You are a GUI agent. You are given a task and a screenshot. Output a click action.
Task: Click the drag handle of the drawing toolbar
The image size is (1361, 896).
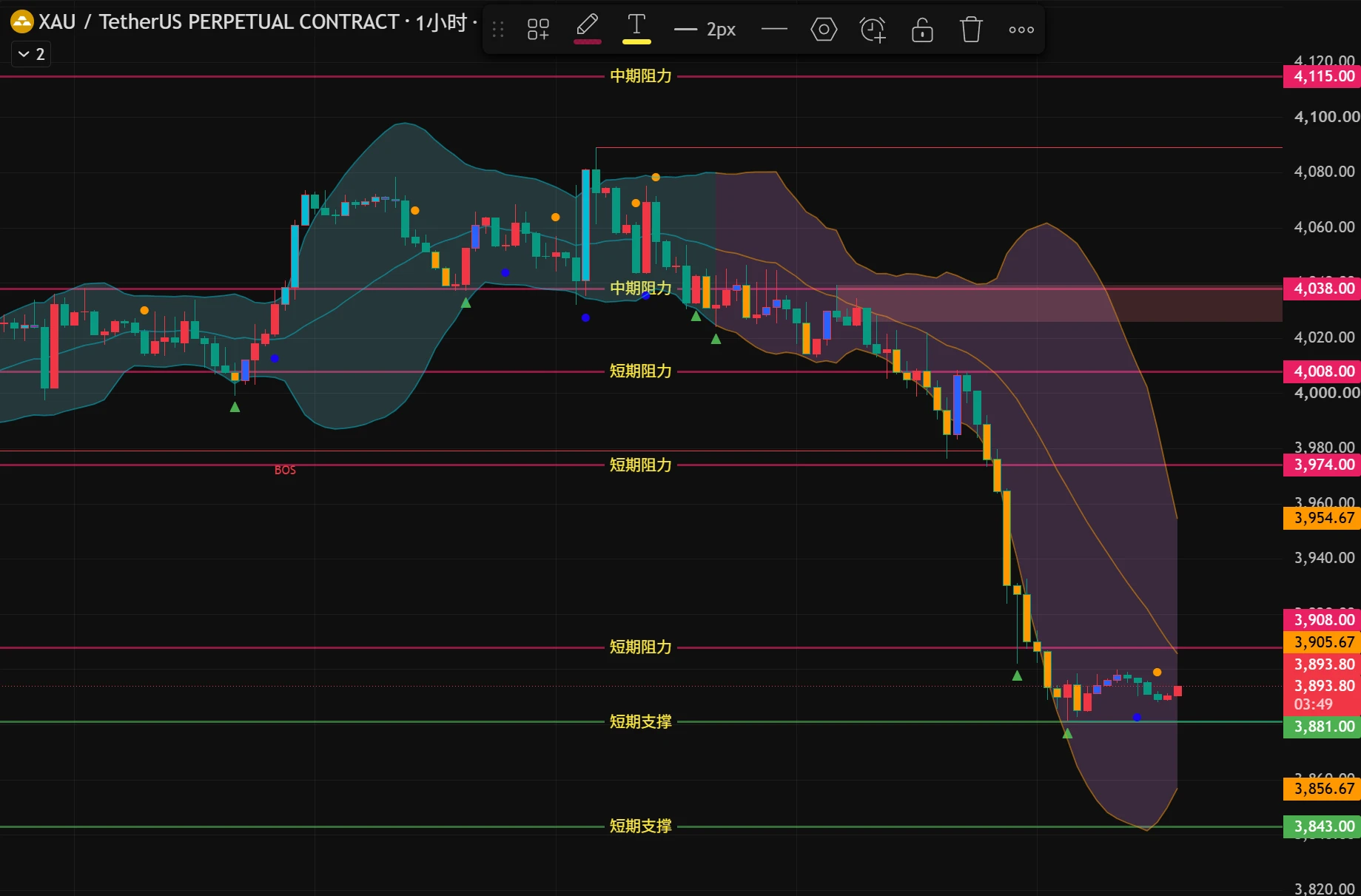498,30
